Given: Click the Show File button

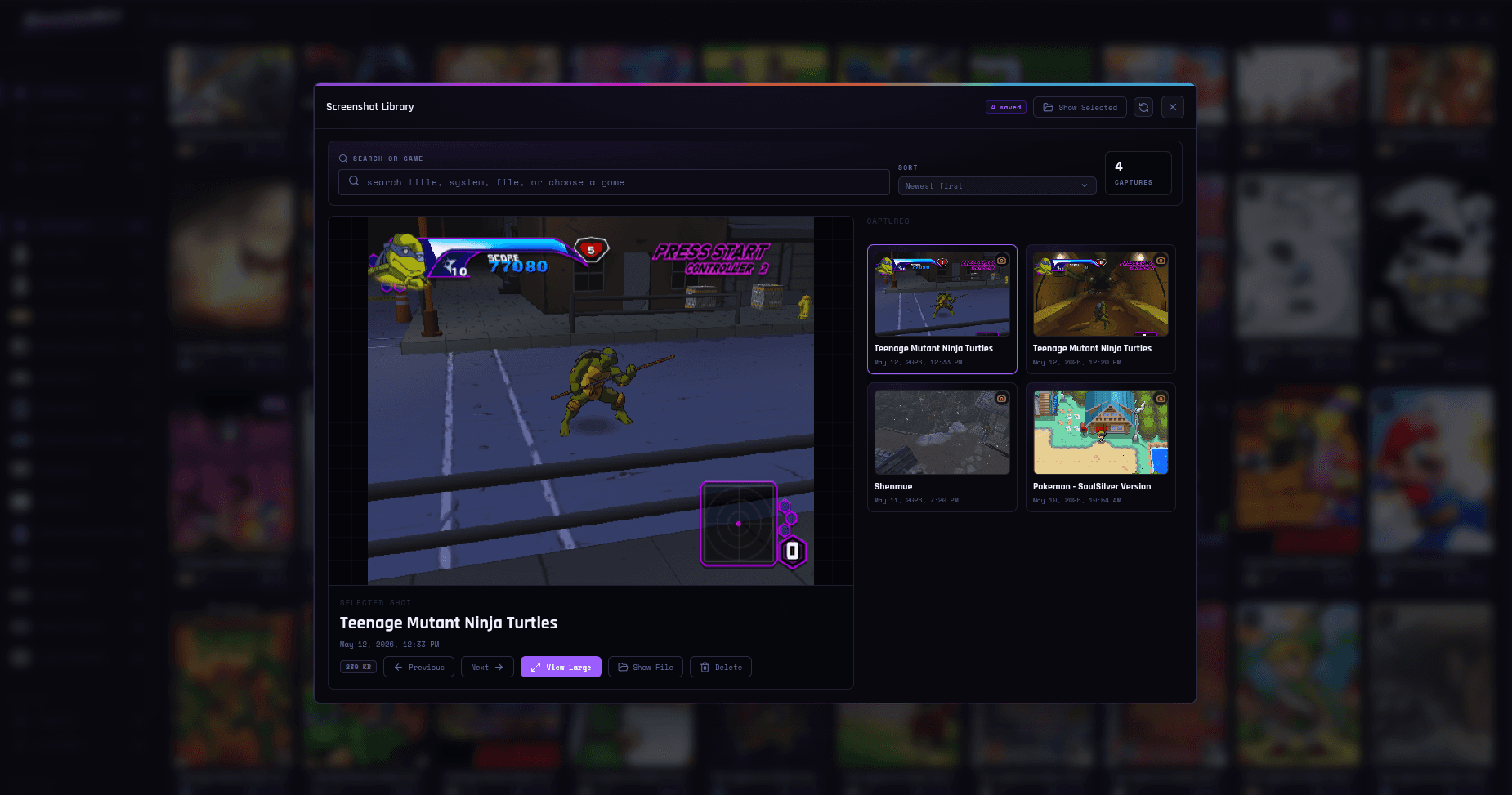Looking at the screenshot, I should (x=646, y=667).
